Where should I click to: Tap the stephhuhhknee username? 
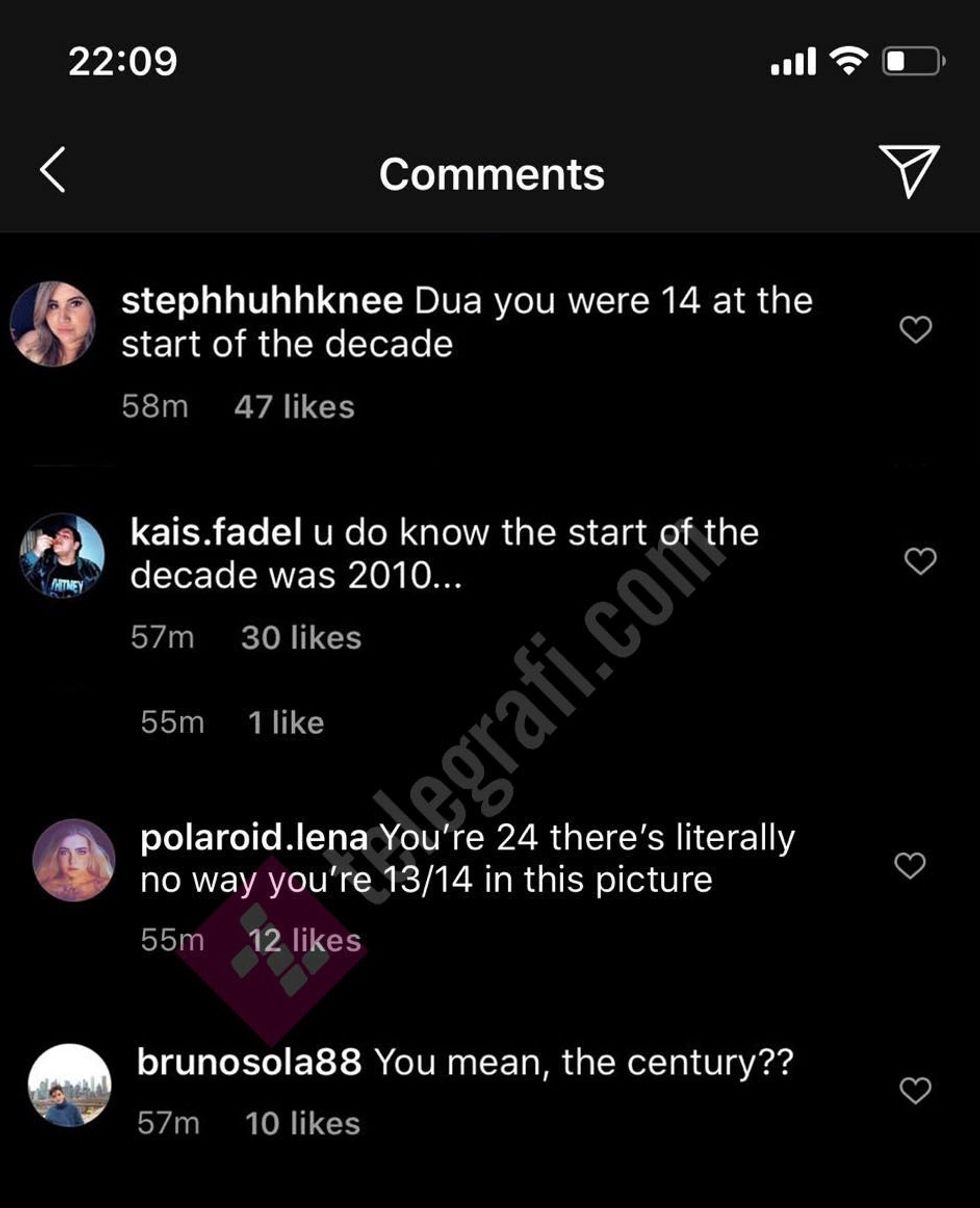click(262, 301)
